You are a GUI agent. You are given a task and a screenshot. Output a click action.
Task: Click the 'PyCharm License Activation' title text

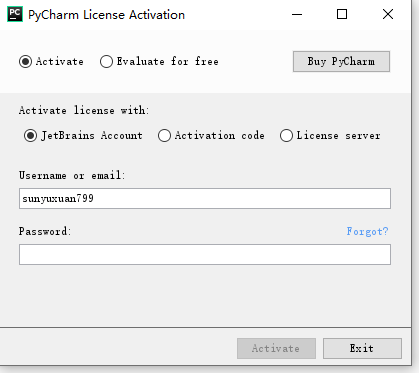point(106,15)
